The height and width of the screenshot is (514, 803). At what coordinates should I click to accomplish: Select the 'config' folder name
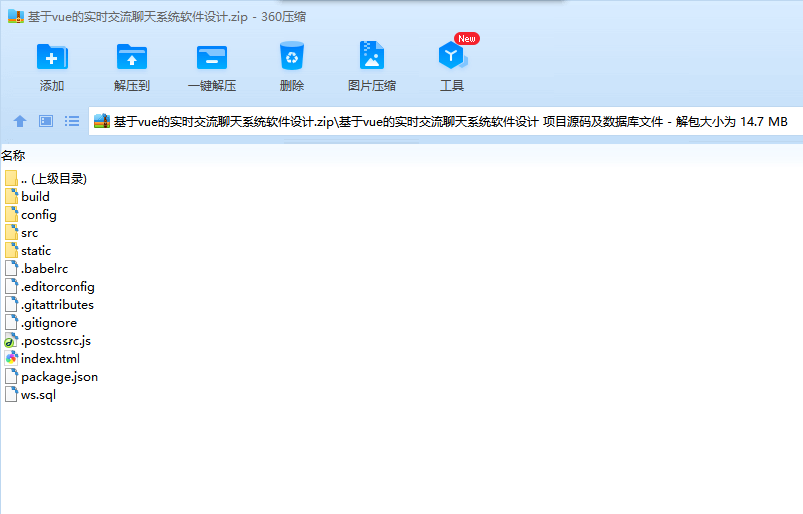(x=39, y=215)
